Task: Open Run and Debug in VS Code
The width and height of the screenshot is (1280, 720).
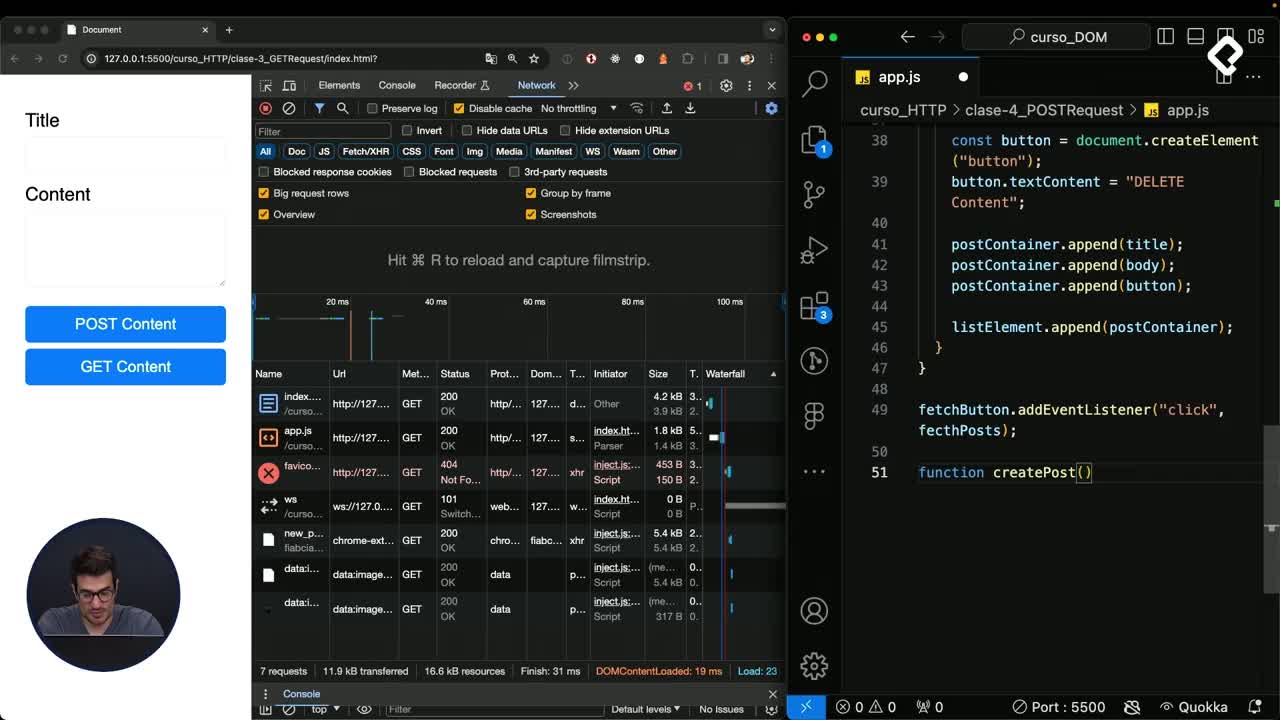Action: [815, 250]
